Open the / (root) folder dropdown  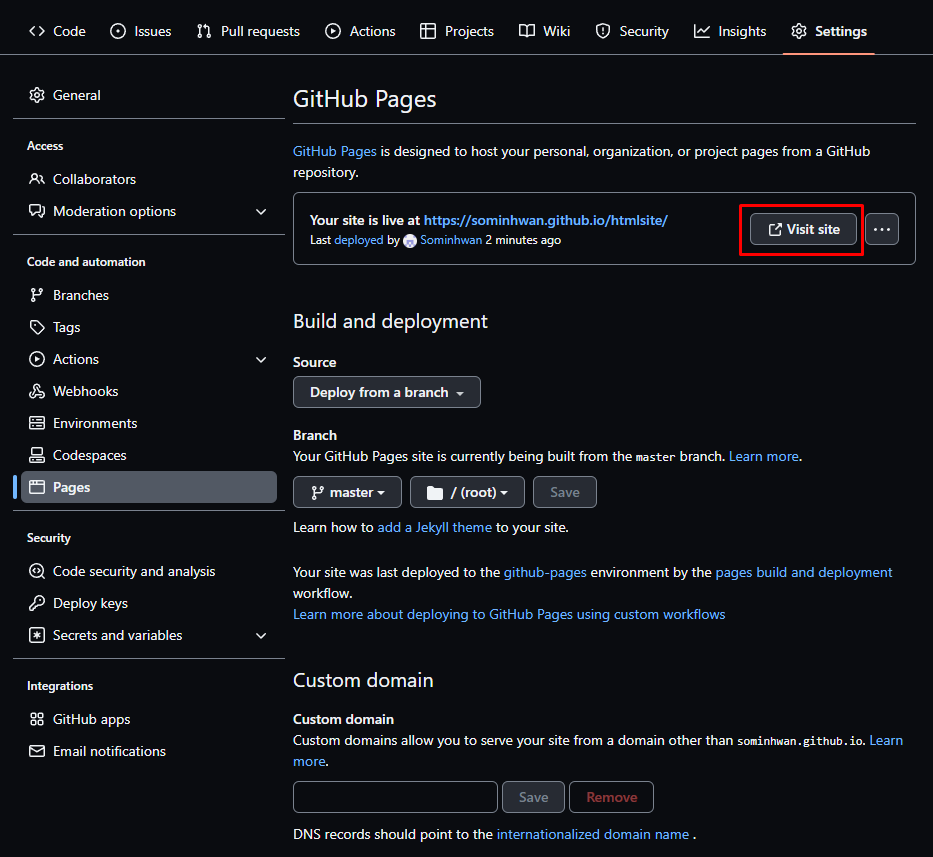[x=467, y=492]
